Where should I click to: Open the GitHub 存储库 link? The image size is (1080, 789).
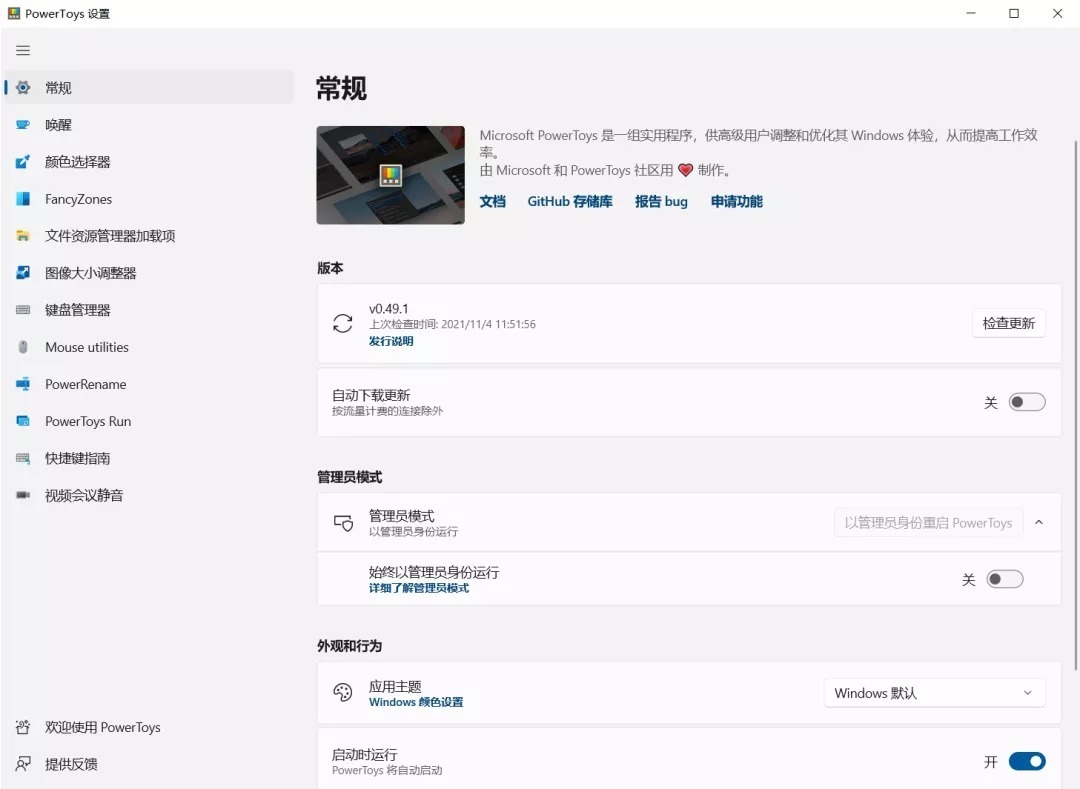coord(570,201)
